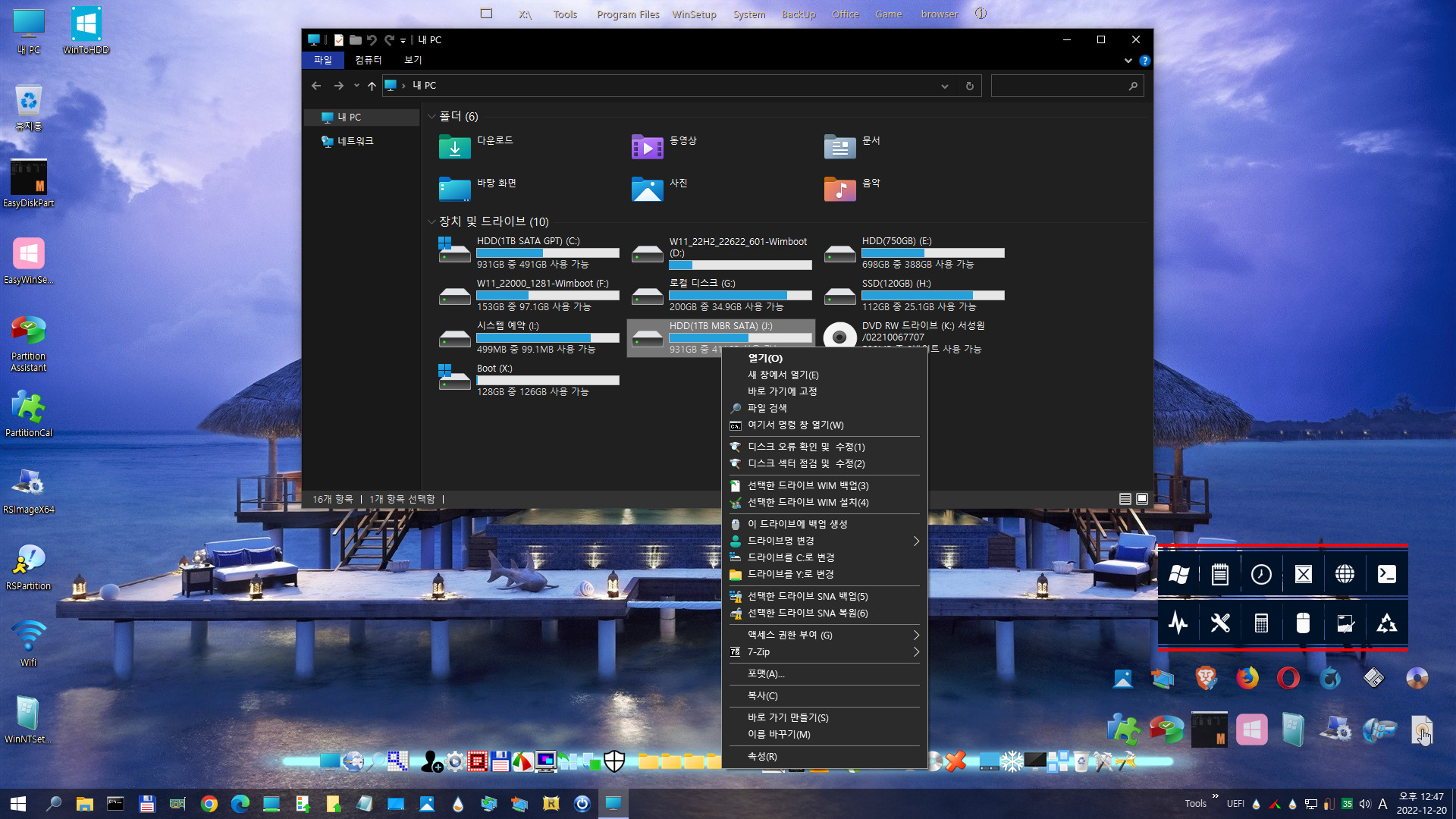Go up one level in Explorer
1456x819 pixels.
point(372,86)
